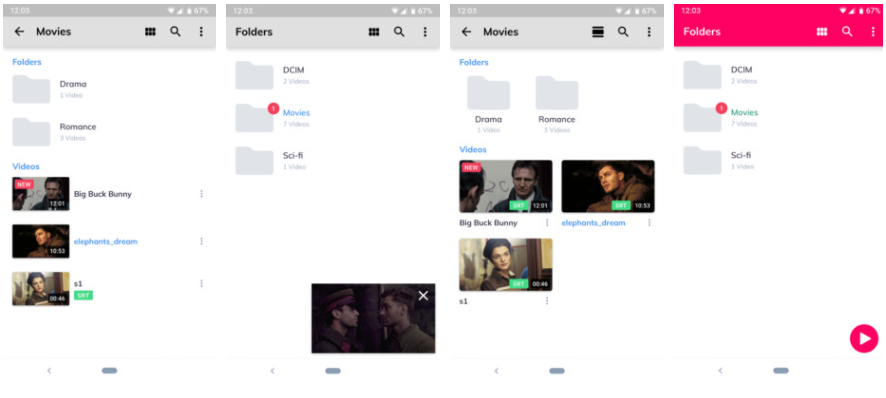Open overflow menu for s1 in grid view
The height and width of the screenshot is (398, 886).
546,301
